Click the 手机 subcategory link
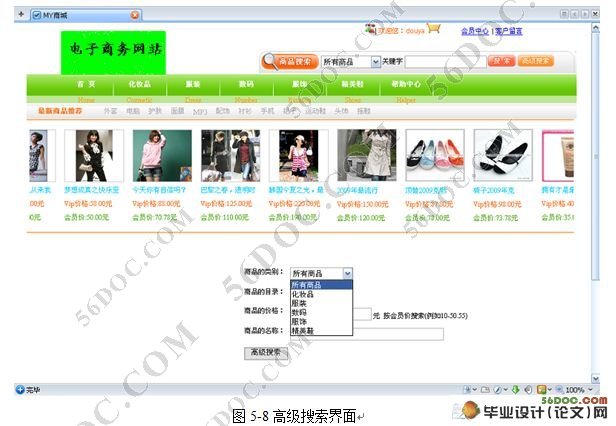Viewport: 616px width, 426px height. (x=268, y=111)
